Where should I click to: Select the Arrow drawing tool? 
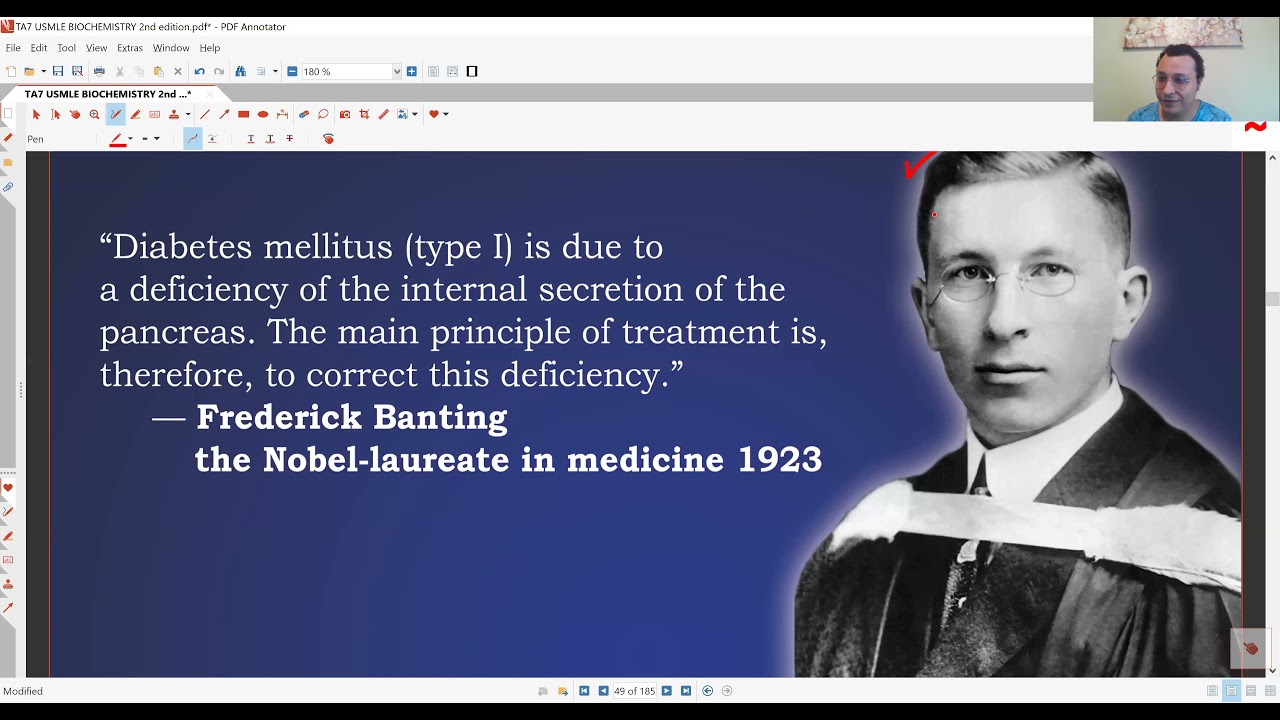click(224, 114)
